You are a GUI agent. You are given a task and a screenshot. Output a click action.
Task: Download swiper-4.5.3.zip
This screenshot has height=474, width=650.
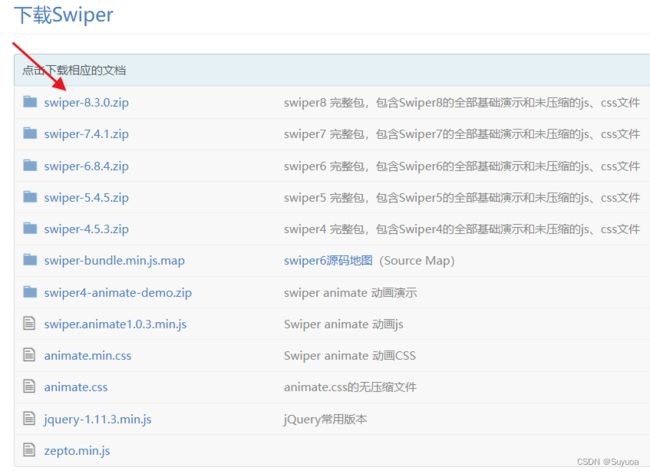pos(86,229)
